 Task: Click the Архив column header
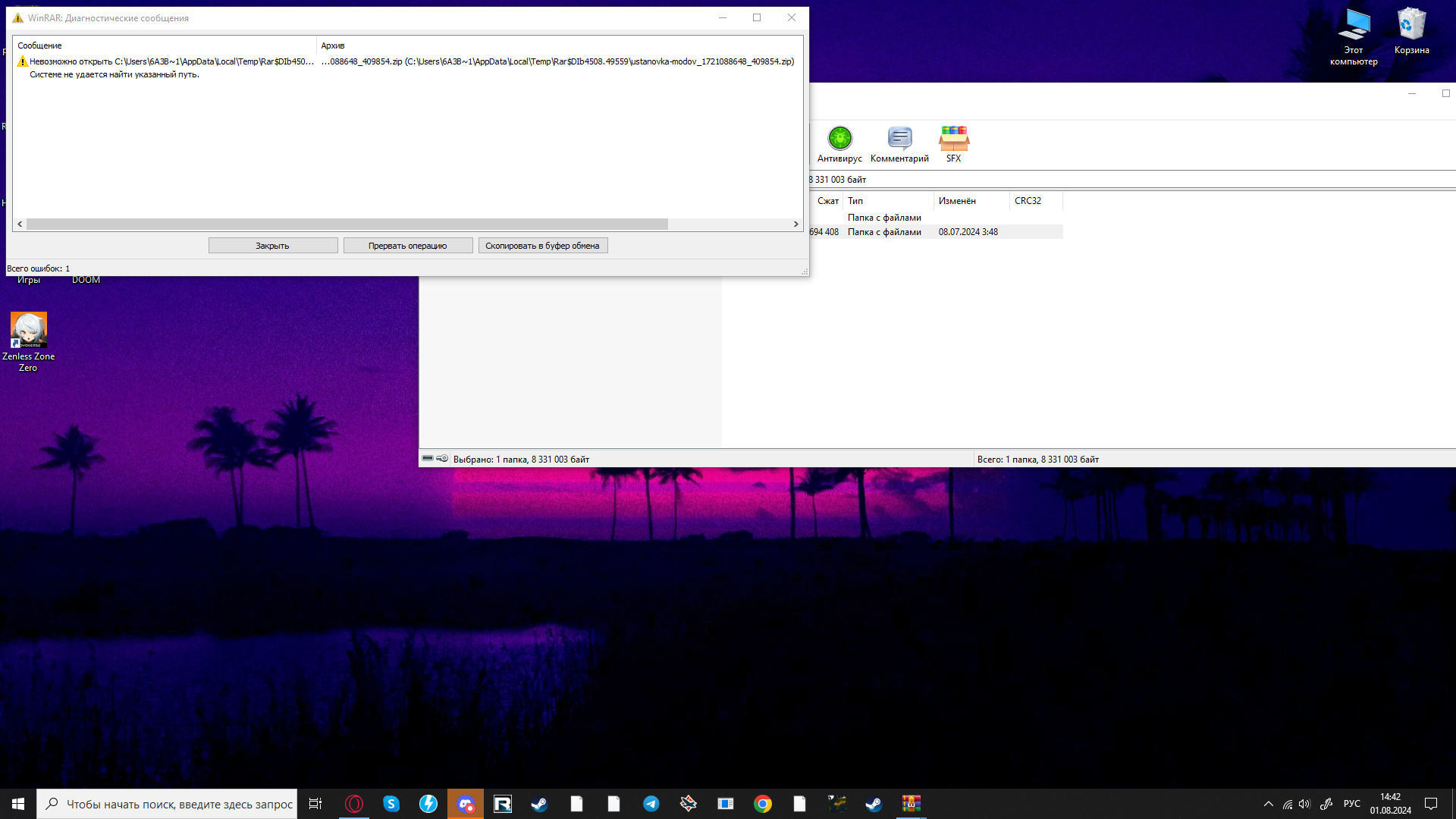(x=332, y=45)
